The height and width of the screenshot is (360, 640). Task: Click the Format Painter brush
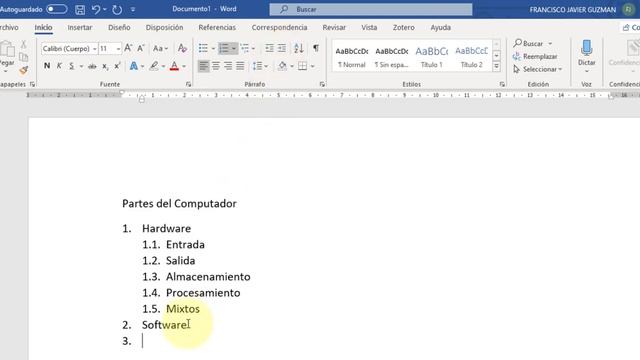tap(24, 70)
